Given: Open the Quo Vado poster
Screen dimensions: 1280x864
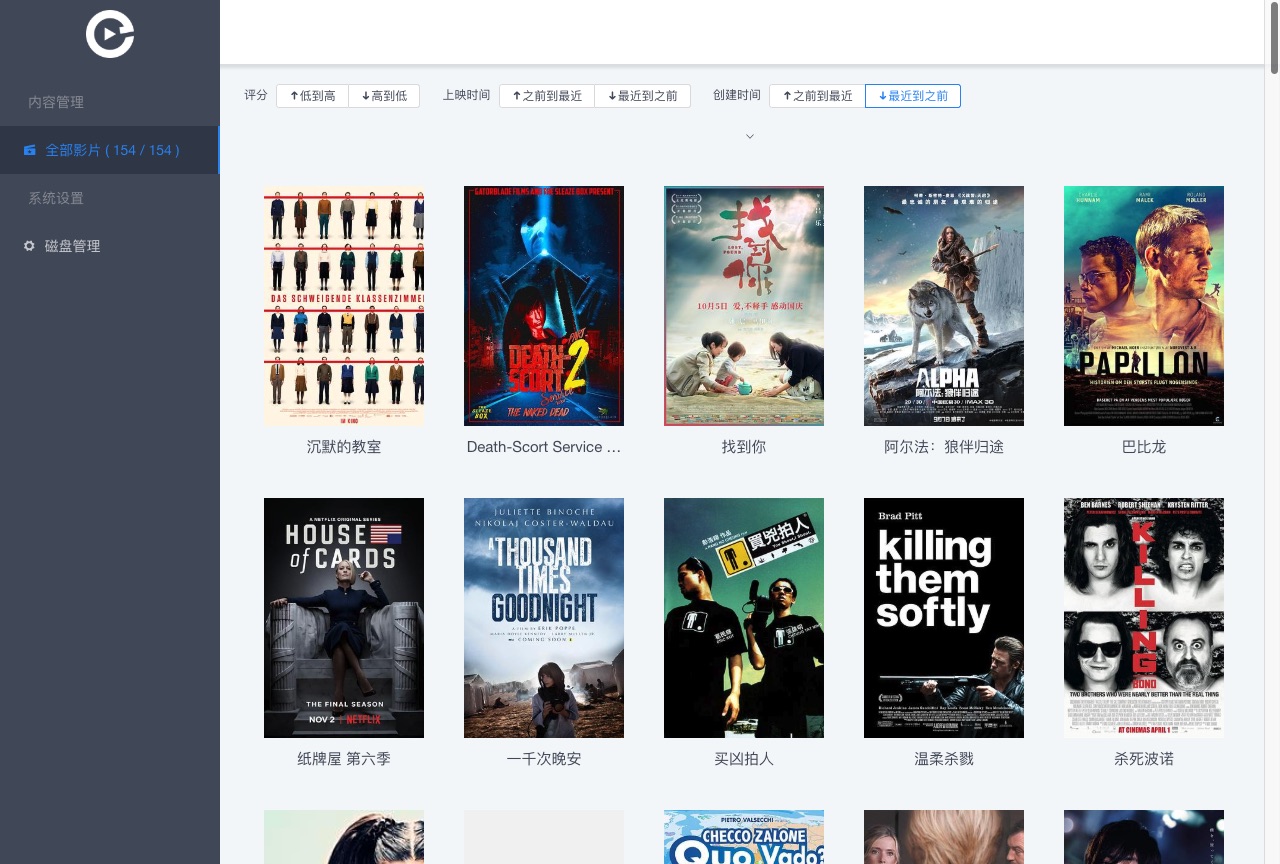Looking at the screenshot, I should (744, 837).
